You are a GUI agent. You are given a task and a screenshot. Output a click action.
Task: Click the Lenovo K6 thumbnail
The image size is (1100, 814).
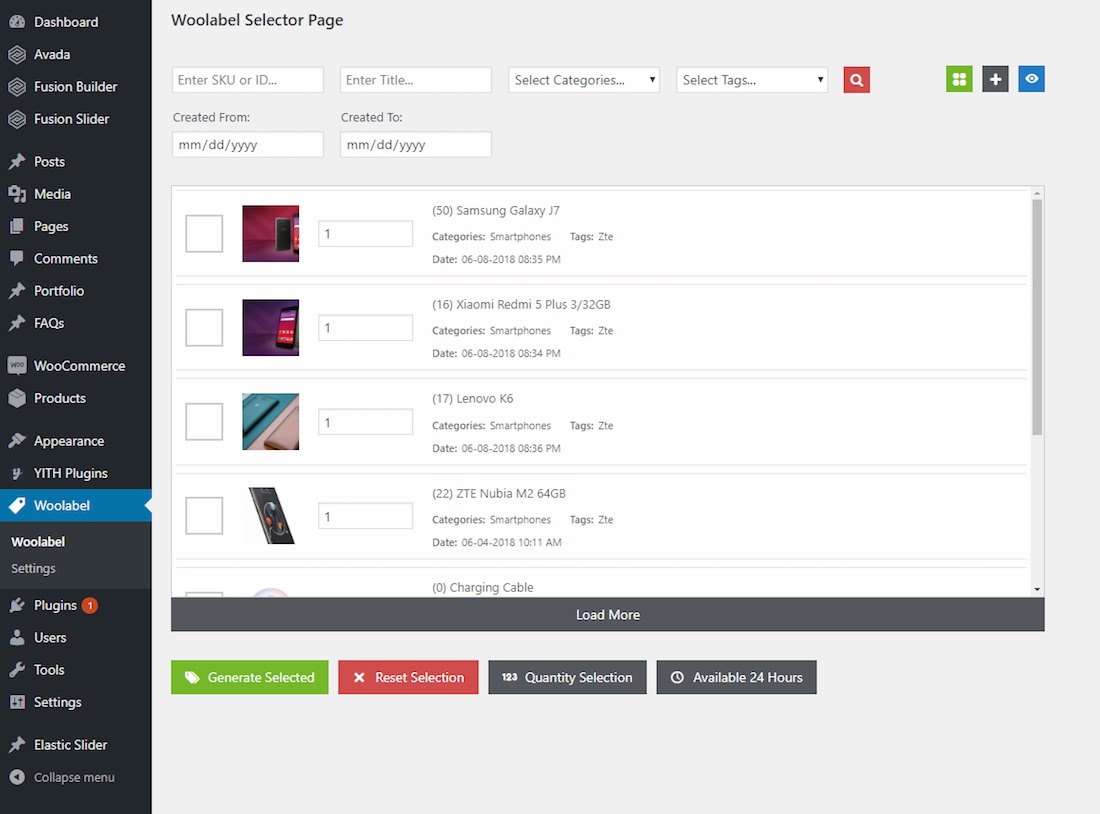(271, 422)
